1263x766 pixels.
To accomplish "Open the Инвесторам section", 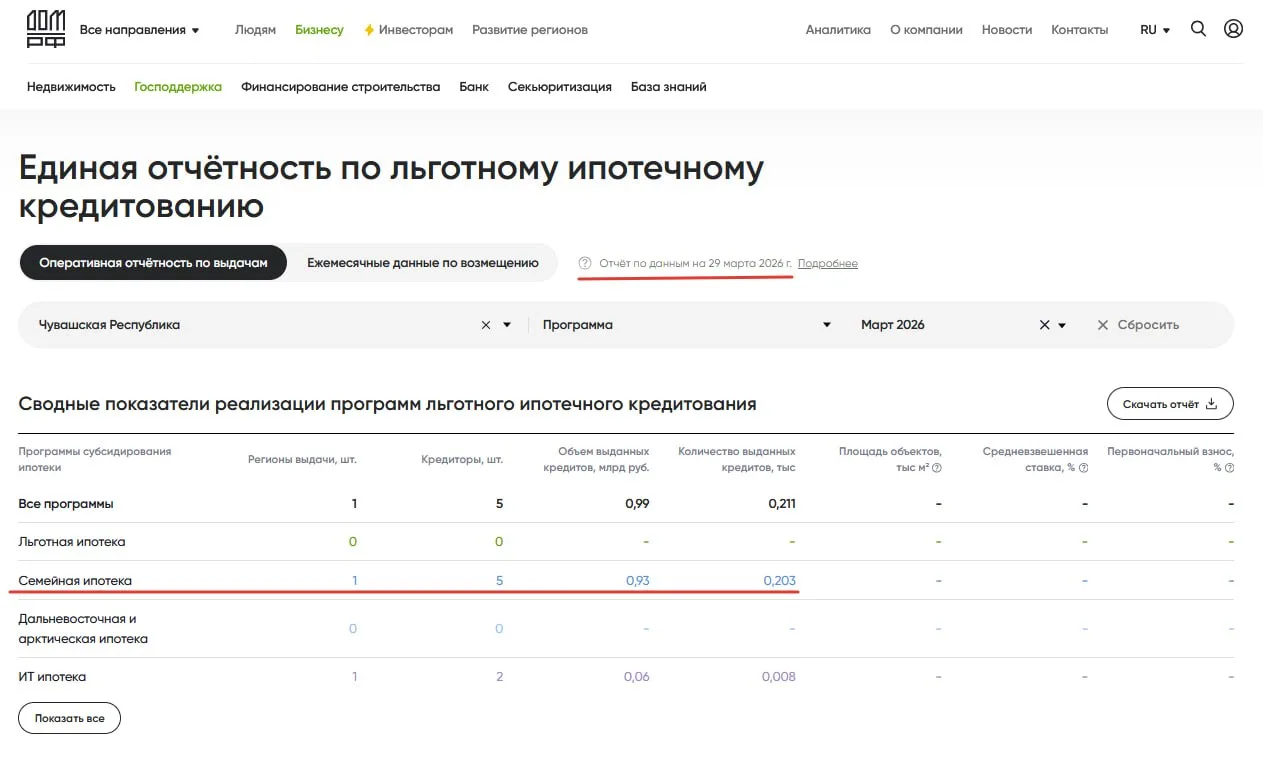I will pos(408,30).
